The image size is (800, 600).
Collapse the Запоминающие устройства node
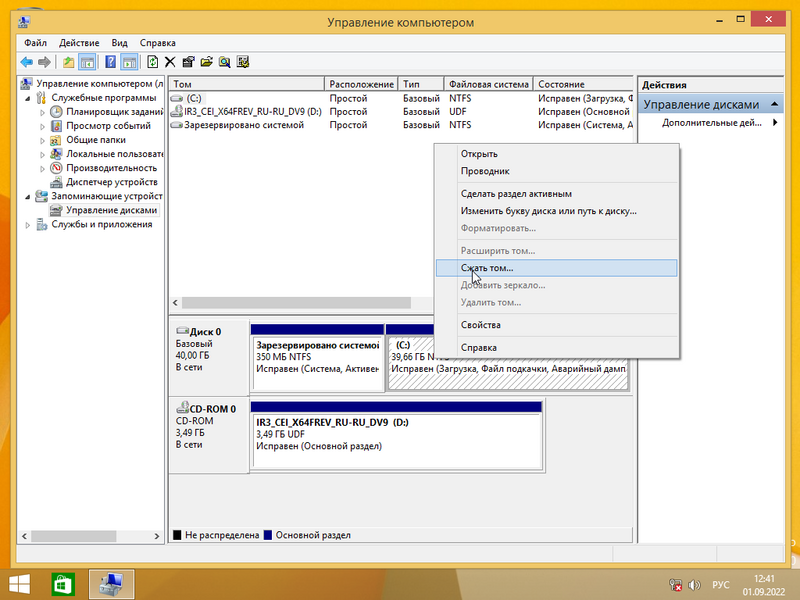click(28, 196)
